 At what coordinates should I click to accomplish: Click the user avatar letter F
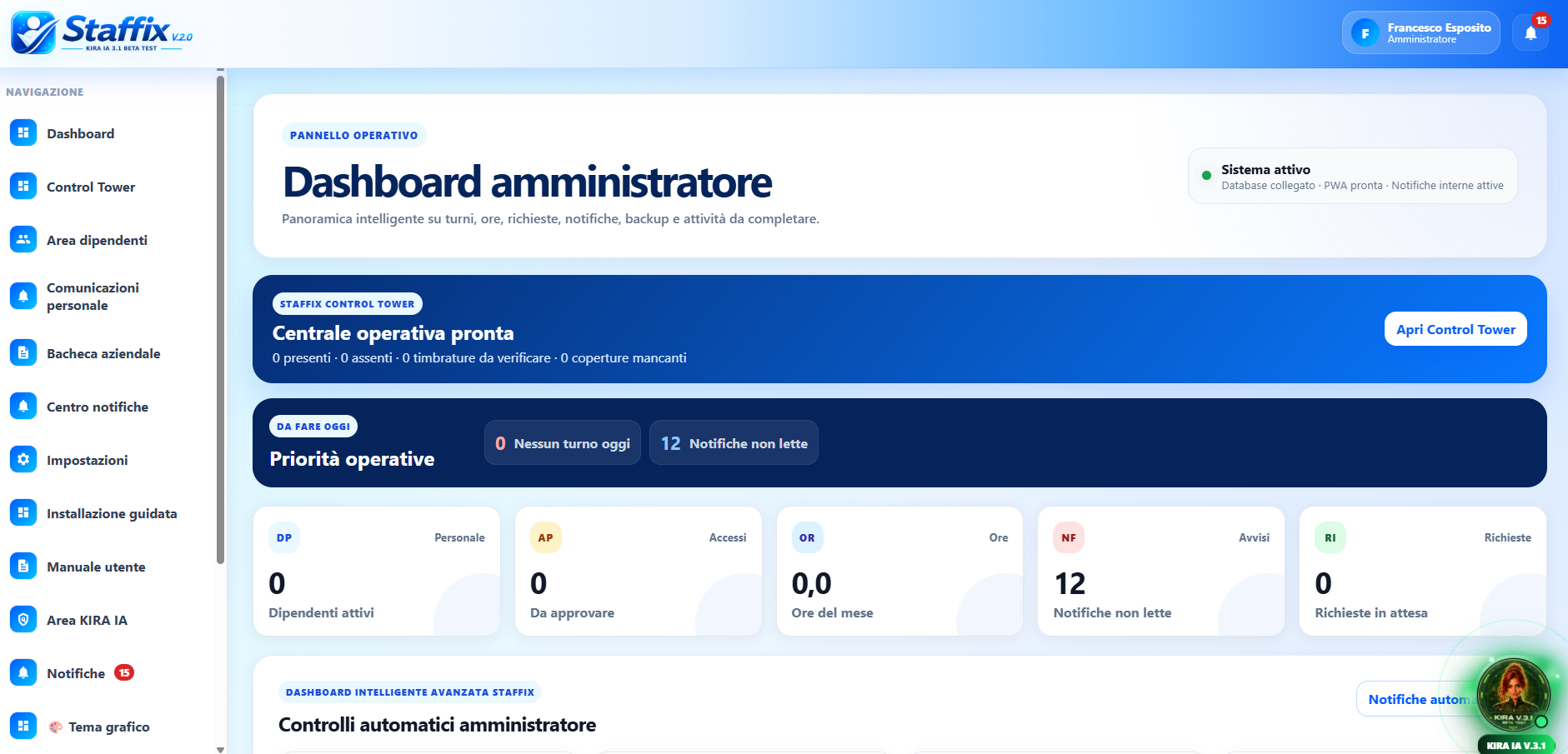coord(1365,33)
